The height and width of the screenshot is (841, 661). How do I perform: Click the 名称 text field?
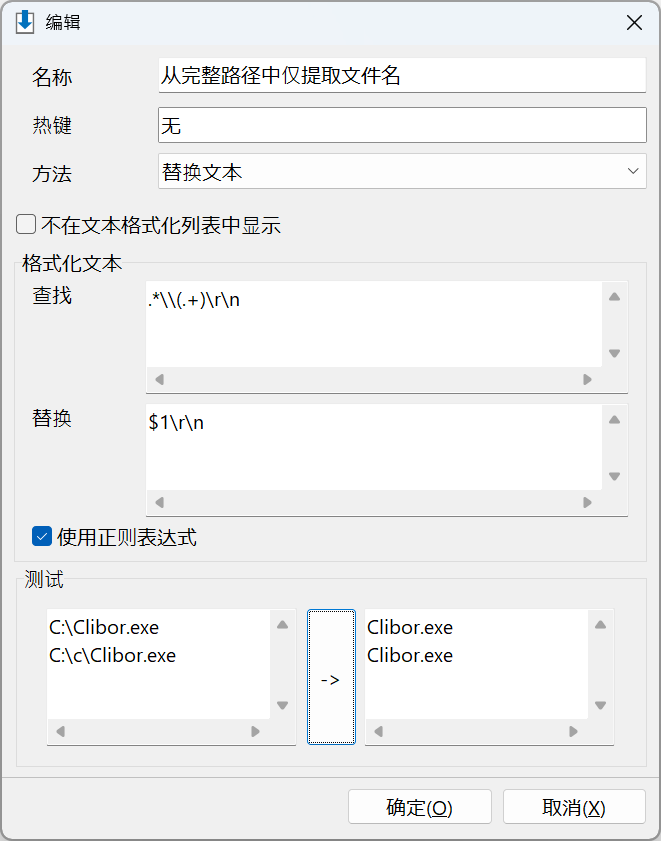pyautogui.click(x=402, y=76)
